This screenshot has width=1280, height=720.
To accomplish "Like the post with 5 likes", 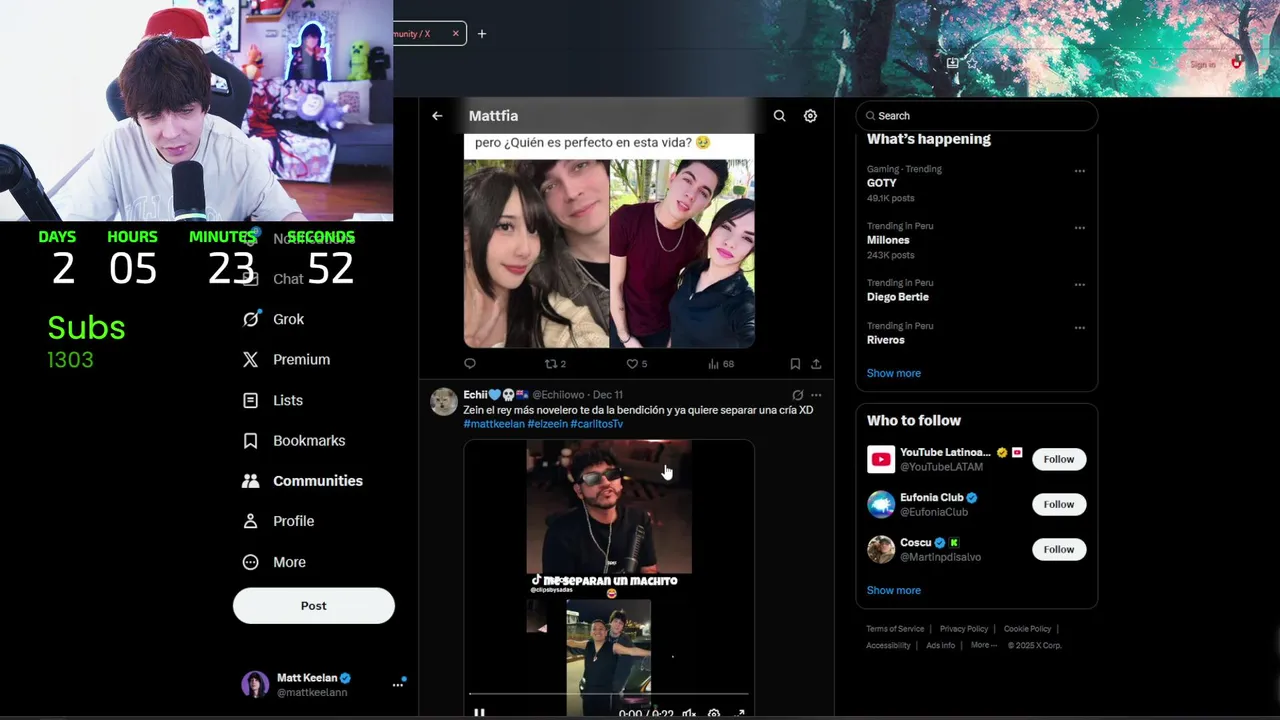I will click(x=636, y=364).
